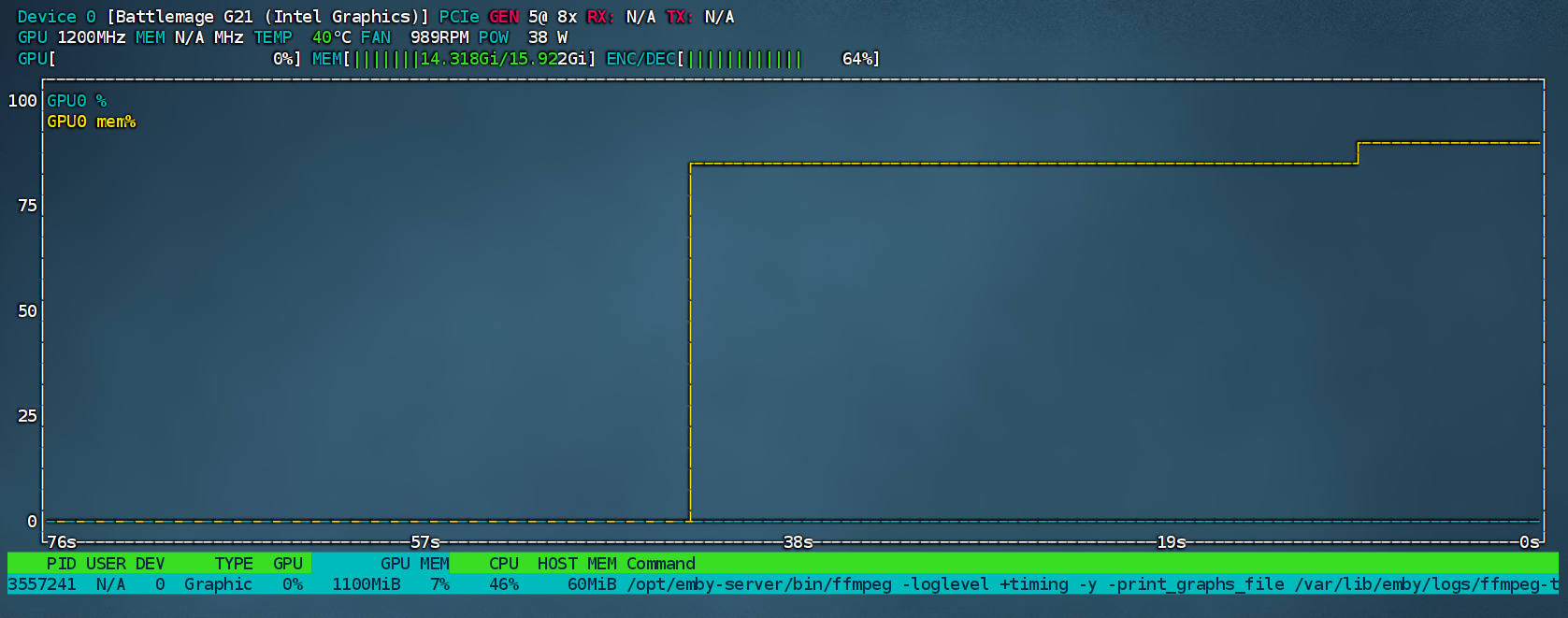Click the TEMP 40°C reading
1568x618 pixels.
(303, 37)
